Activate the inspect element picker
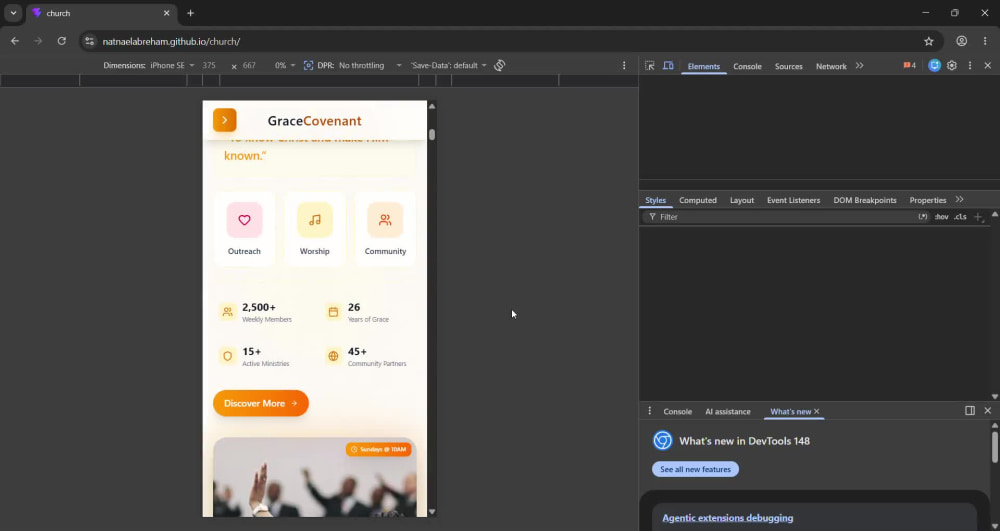This screenshot has height=531, width=1000. tap(649, 66)
